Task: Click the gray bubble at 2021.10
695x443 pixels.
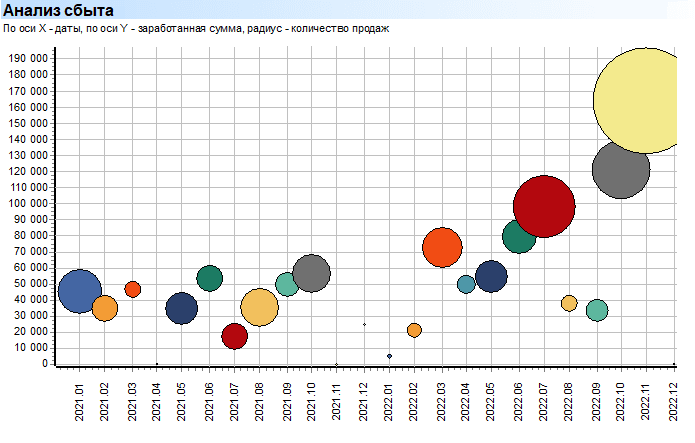Action: [312, 274]
